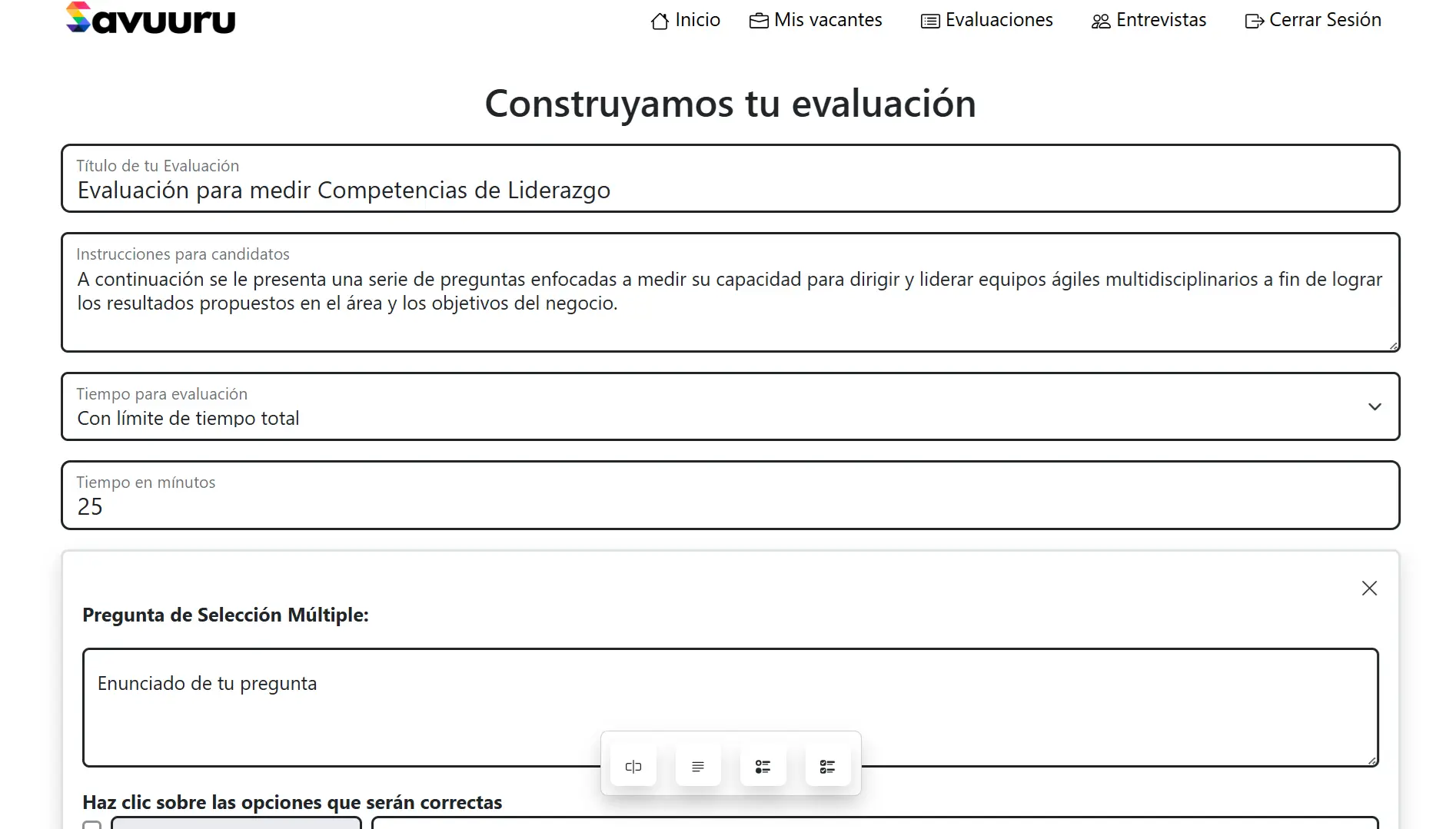Select the open text question type icon
Viewport: 1456px width, 829px height.
pos(697,765)
